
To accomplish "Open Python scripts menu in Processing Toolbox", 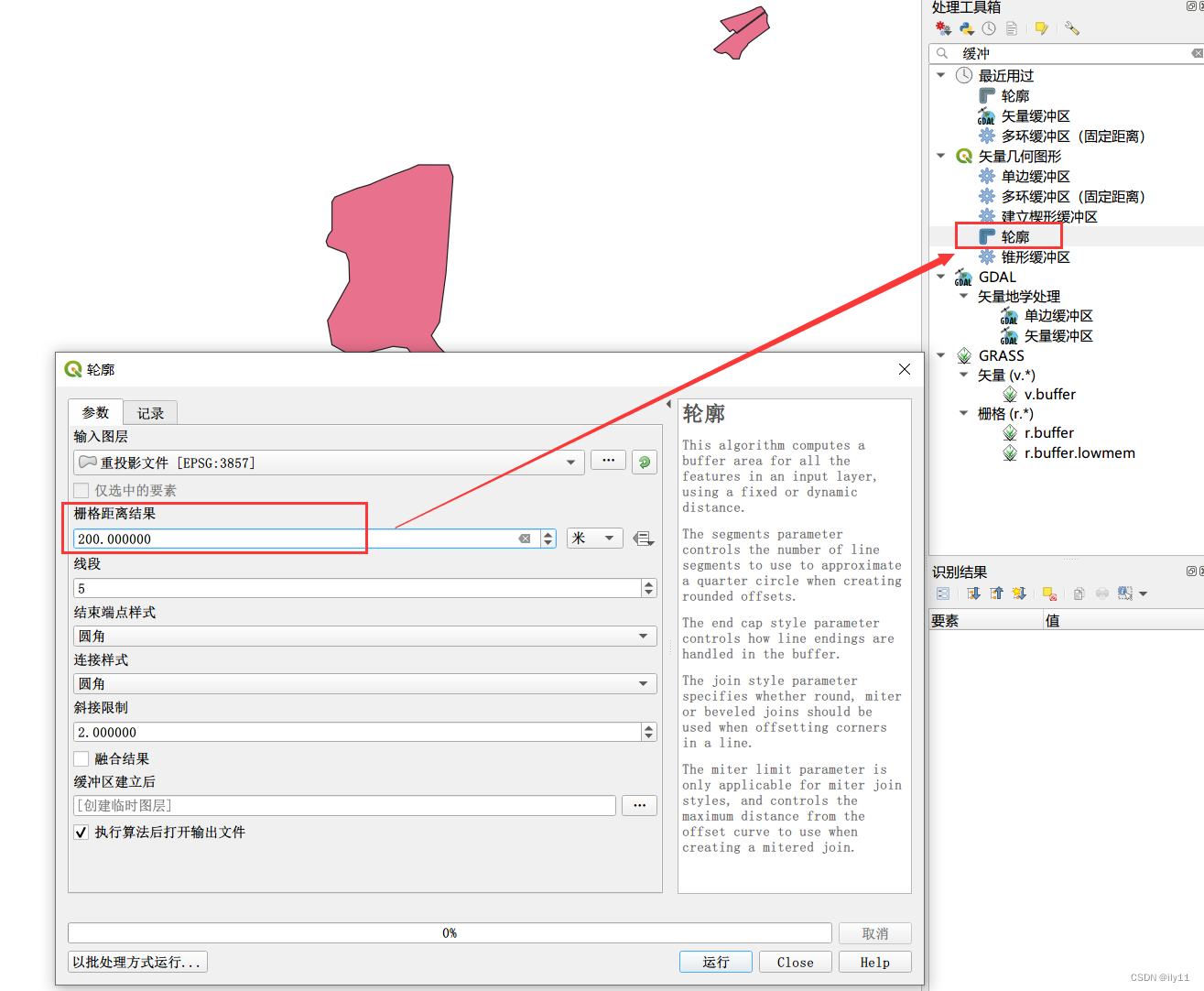I will click(x=967, y=28).
